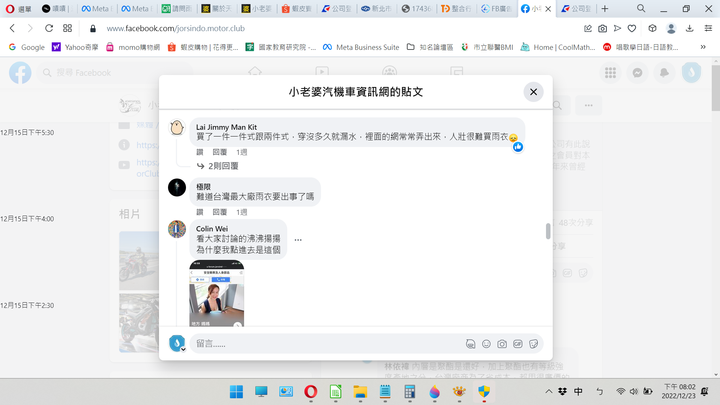Open sticker picker in comment box
This screenshot has width=720, height=405.
[533, 344]
